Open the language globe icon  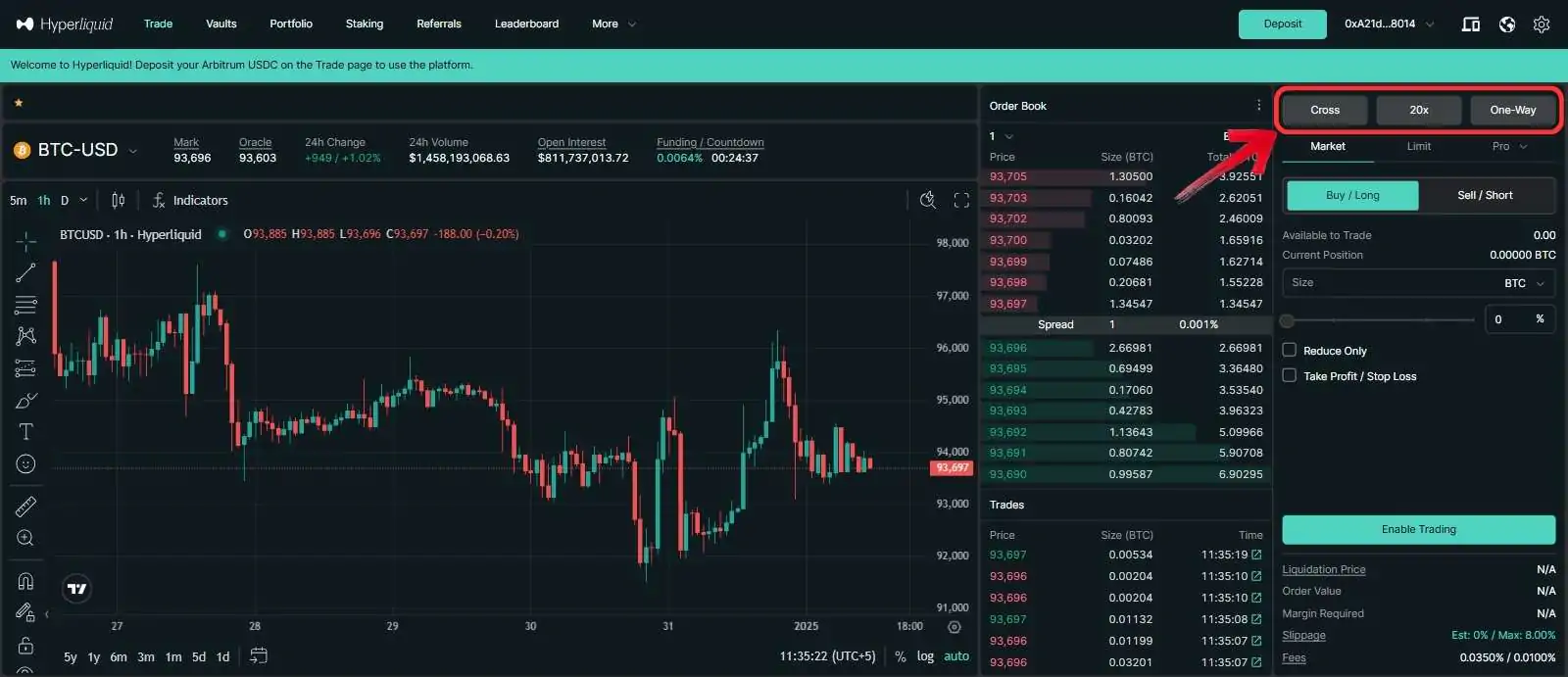pos(1507,24)
